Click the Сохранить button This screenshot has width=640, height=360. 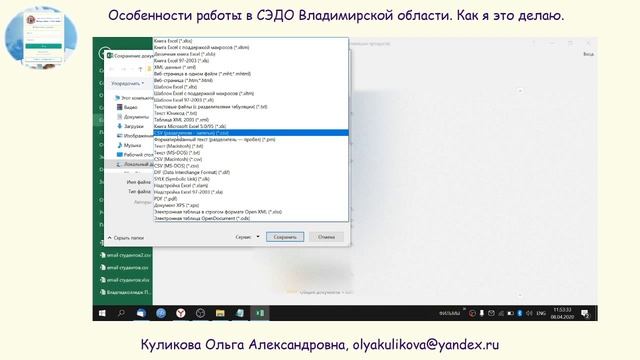[x=285, y=237]
